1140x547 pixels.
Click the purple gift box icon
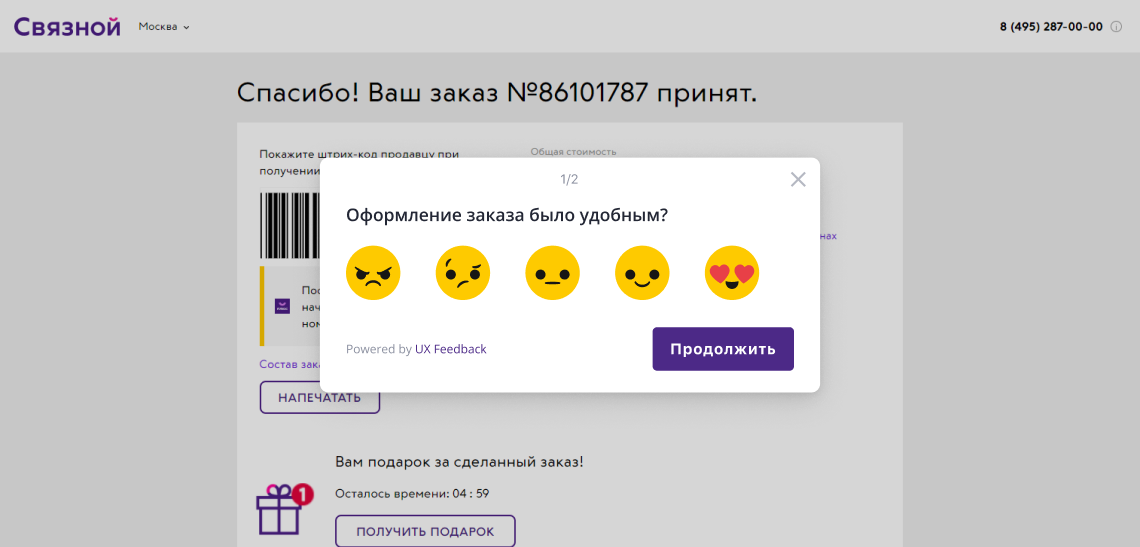click(x=278, y=511)
